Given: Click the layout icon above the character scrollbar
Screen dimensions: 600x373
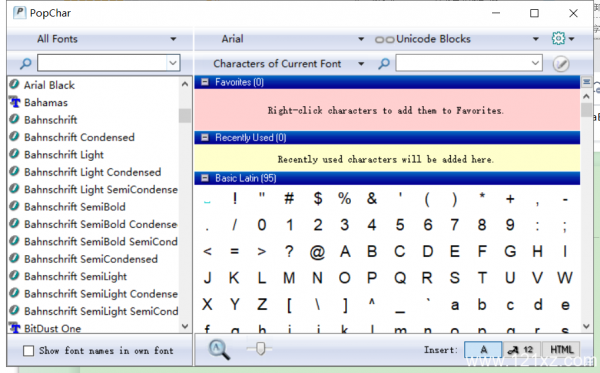Looking at the screenshot, I should [x=586, y=81].
